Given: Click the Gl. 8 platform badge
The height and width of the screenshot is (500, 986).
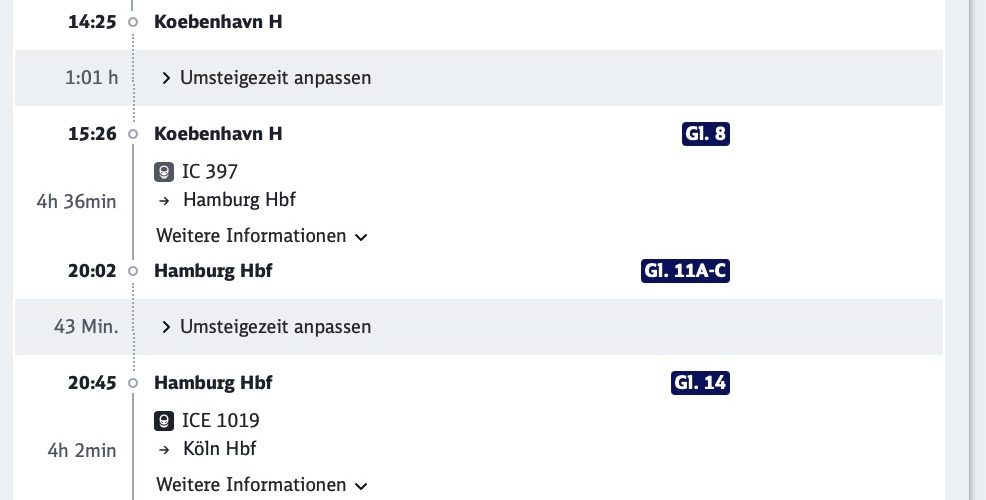Looking at the screenshot, I should (706, 134).
